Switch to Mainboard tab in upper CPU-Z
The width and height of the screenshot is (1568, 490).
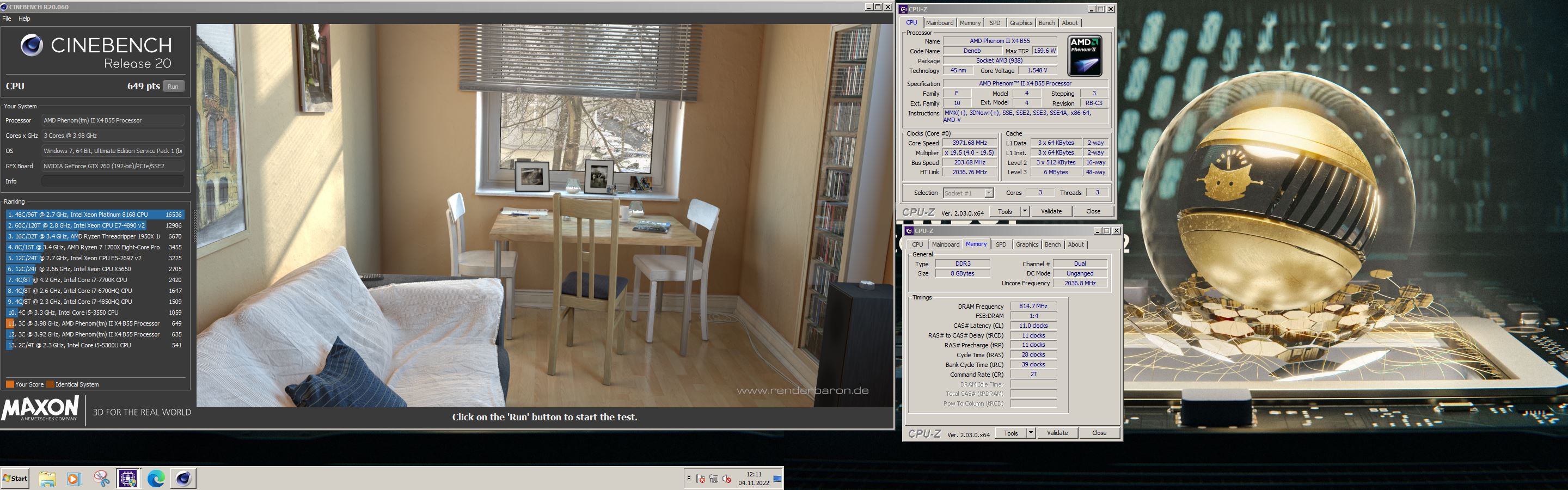pos(940,23)
